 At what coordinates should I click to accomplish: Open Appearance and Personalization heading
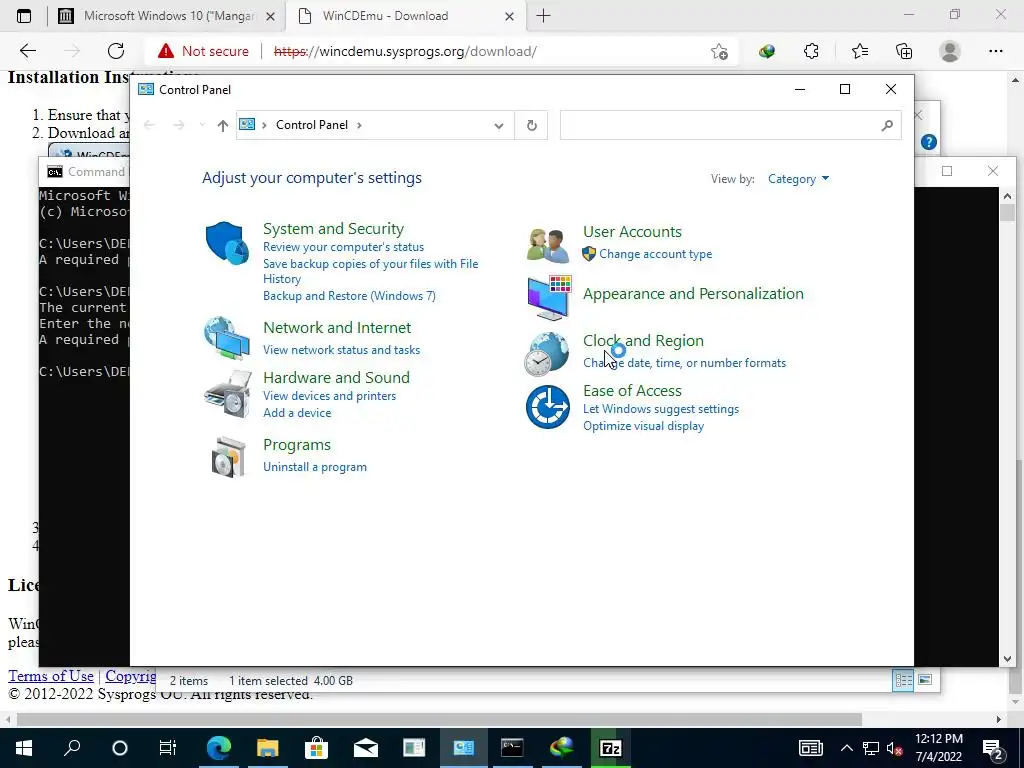694,294
